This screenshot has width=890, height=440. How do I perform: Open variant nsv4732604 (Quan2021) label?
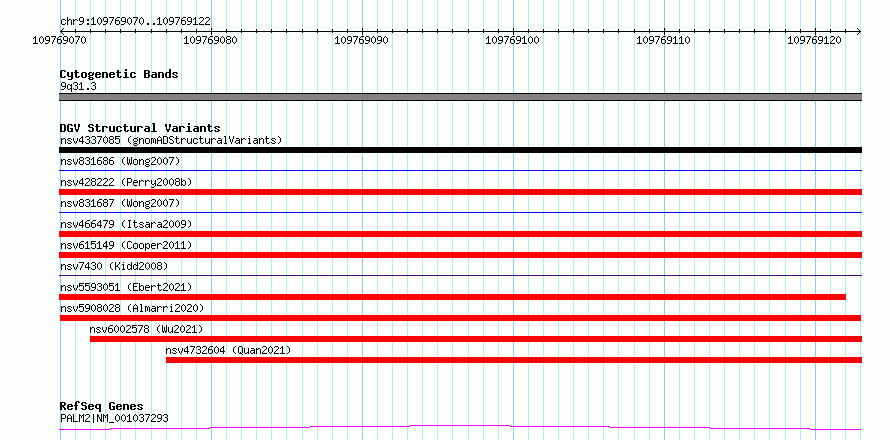click(x=228, y=350)
